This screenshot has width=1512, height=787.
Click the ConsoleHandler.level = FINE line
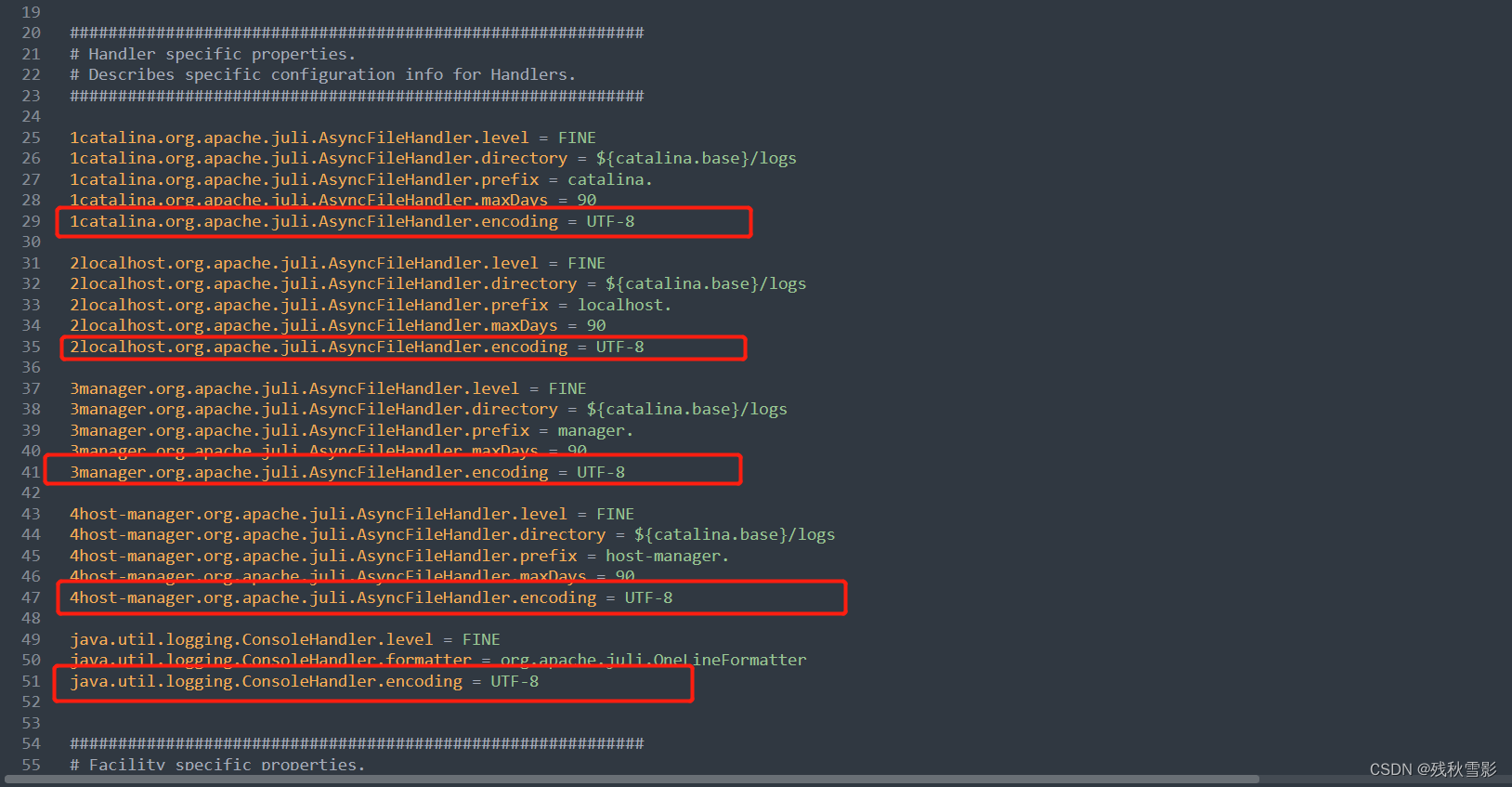285,639
